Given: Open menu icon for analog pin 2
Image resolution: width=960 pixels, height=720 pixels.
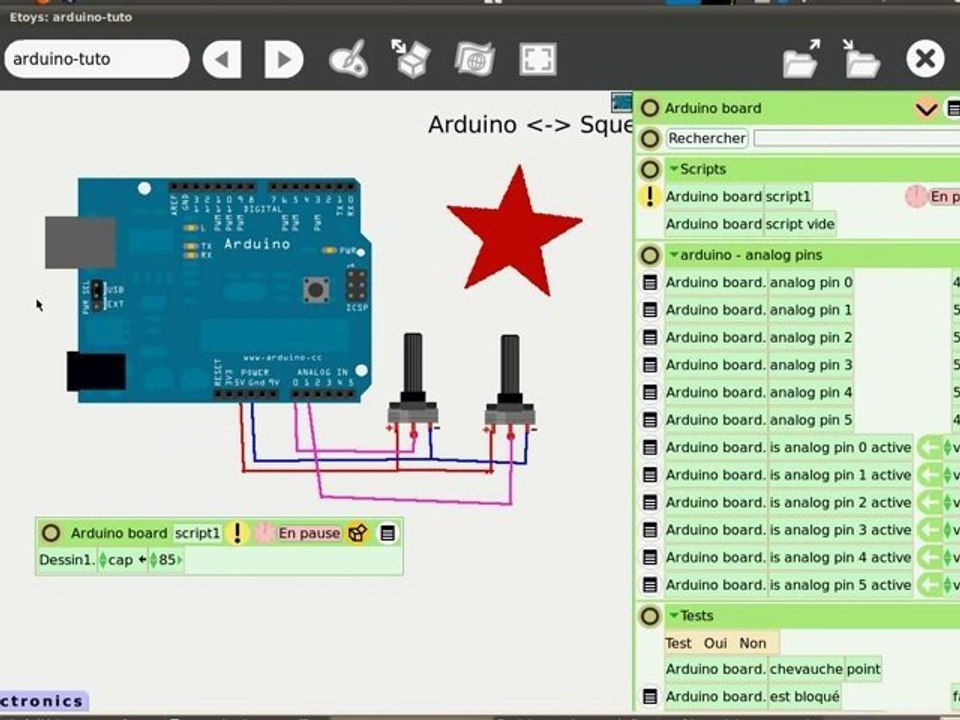Looking at the screenshot, I should click(650, 337).
